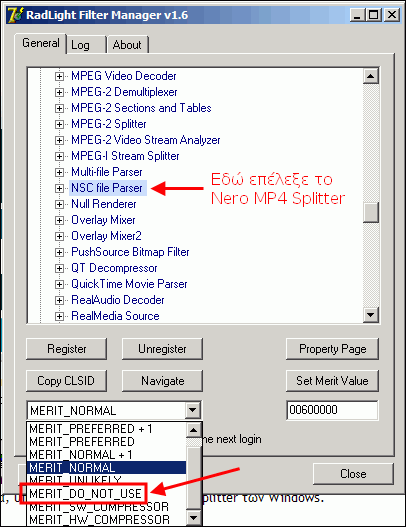Image resolution: width=406 pixels, height=527 pixels.
Task: Click the filter list scroll down arrow
Action: [371, 315]
